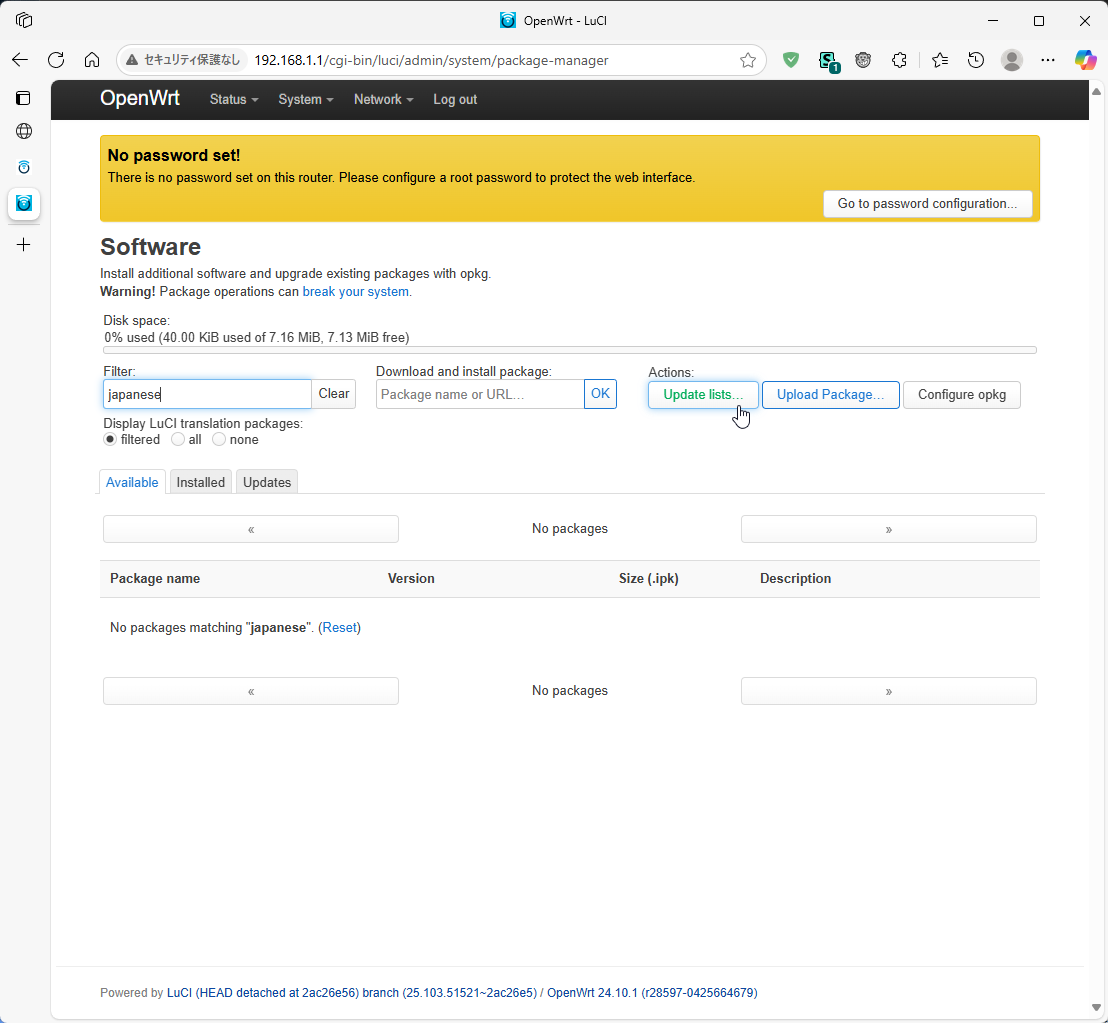Select the active OpenWrt LuCI vertical tab
The width and height of the screenshot is (1108, 1023).
coord(23,203)
